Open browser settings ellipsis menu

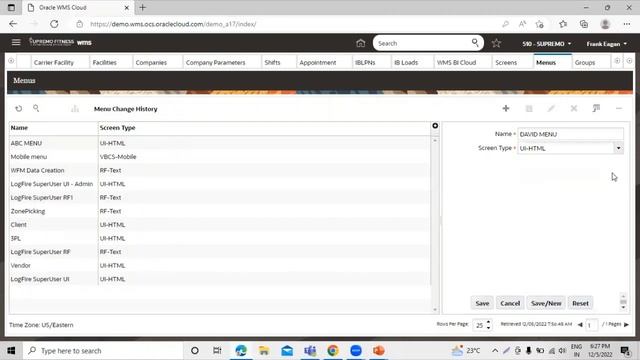(627, 24)
